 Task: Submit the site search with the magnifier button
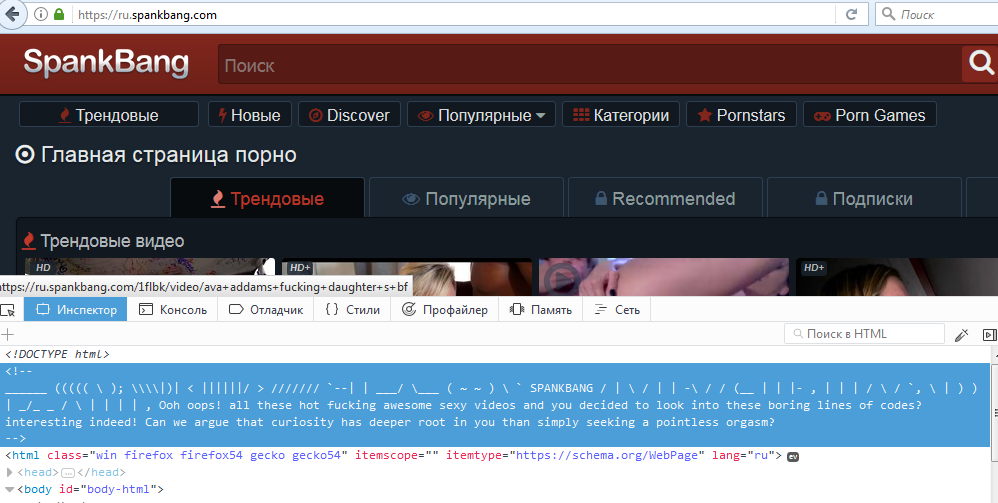click(980, 63)
